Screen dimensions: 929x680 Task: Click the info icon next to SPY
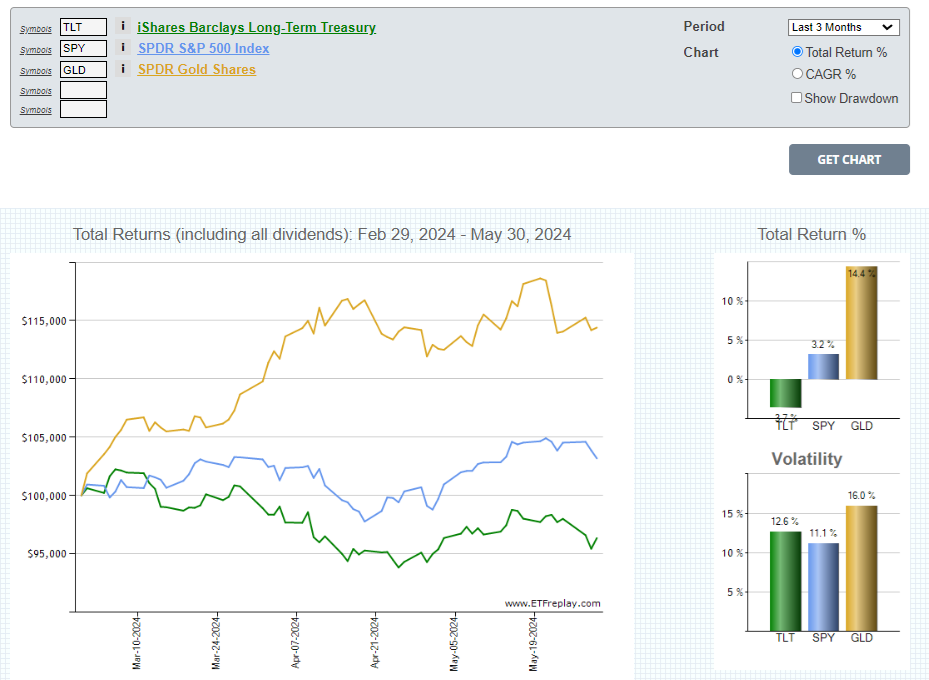click(123, 48)
